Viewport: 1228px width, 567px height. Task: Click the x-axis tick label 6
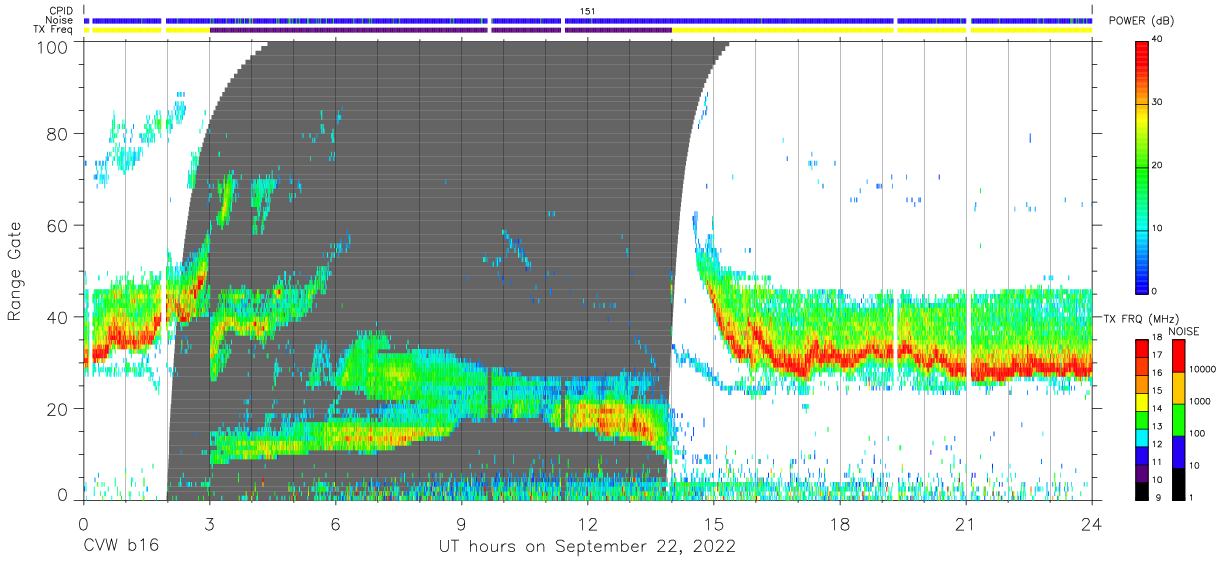pos(335,524)
